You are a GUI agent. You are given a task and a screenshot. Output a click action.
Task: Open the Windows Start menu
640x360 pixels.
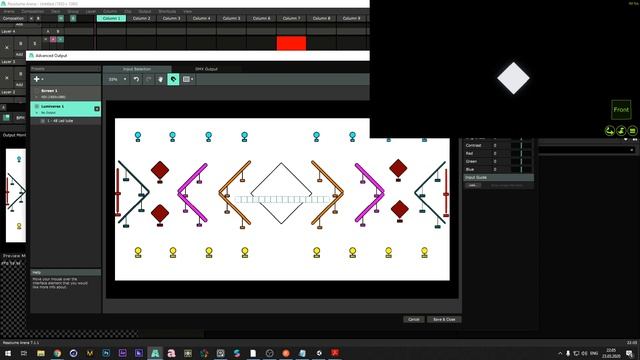[x=8, y=353]
